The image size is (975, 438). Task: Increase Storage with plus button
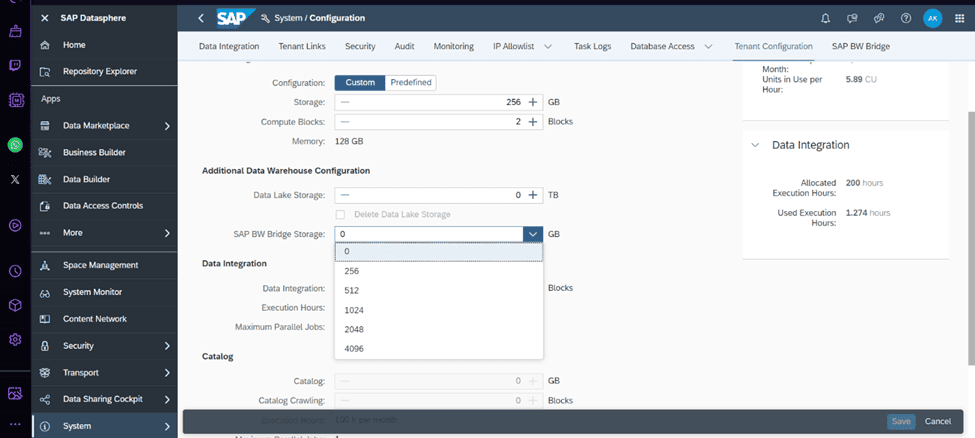pyautogui.click(x=532, y=102)
